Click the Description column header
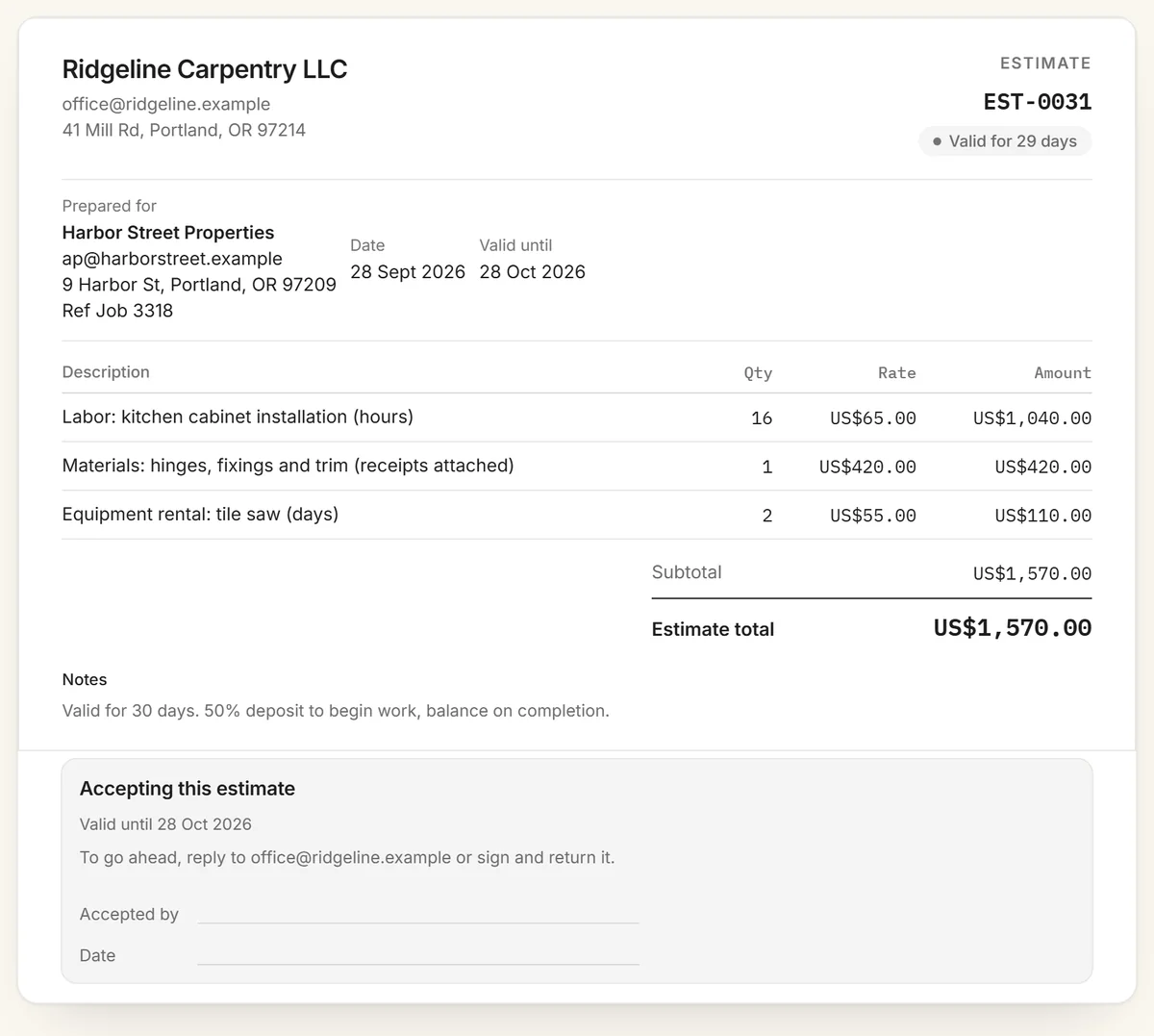 106,372
